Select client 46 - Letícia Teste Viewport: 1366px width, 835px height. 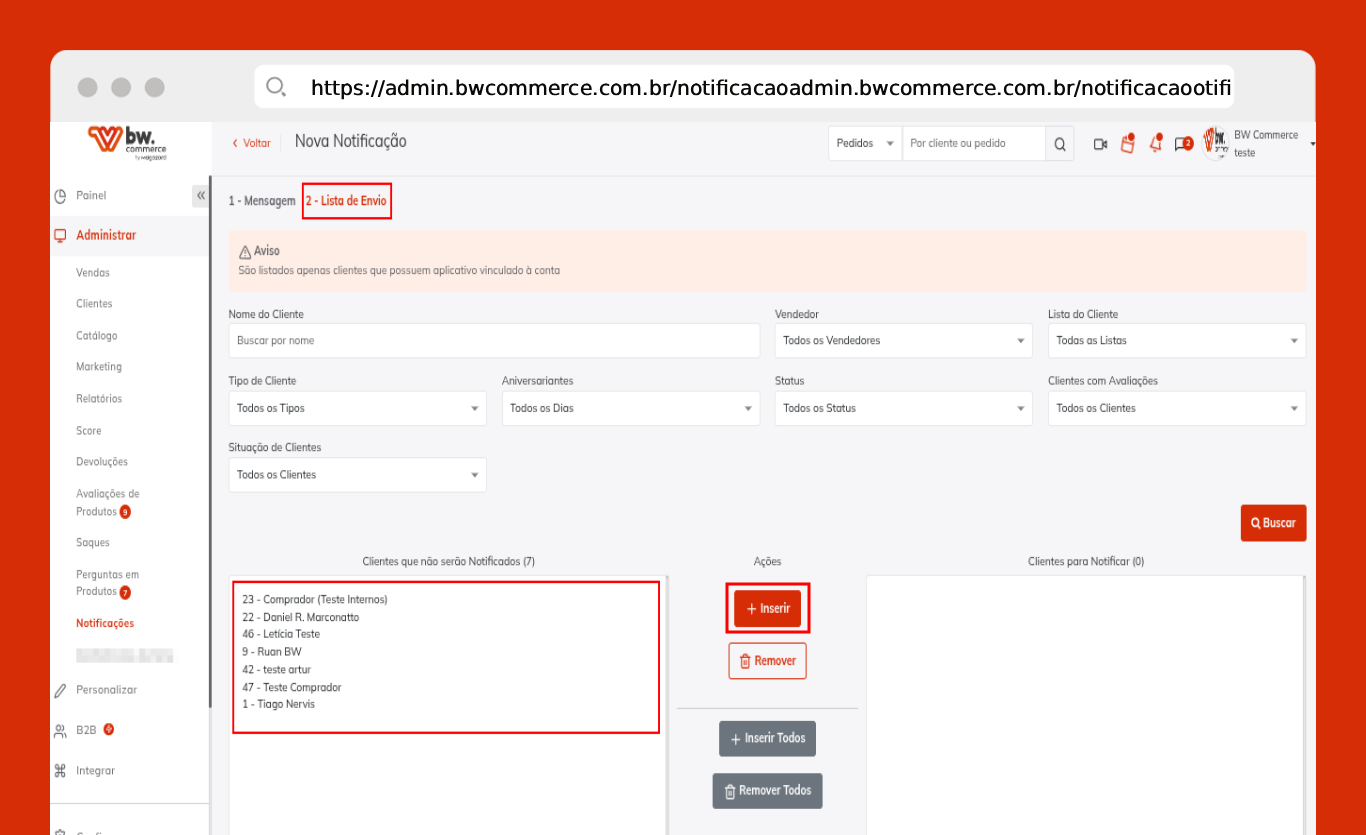[x=281, y=635]
